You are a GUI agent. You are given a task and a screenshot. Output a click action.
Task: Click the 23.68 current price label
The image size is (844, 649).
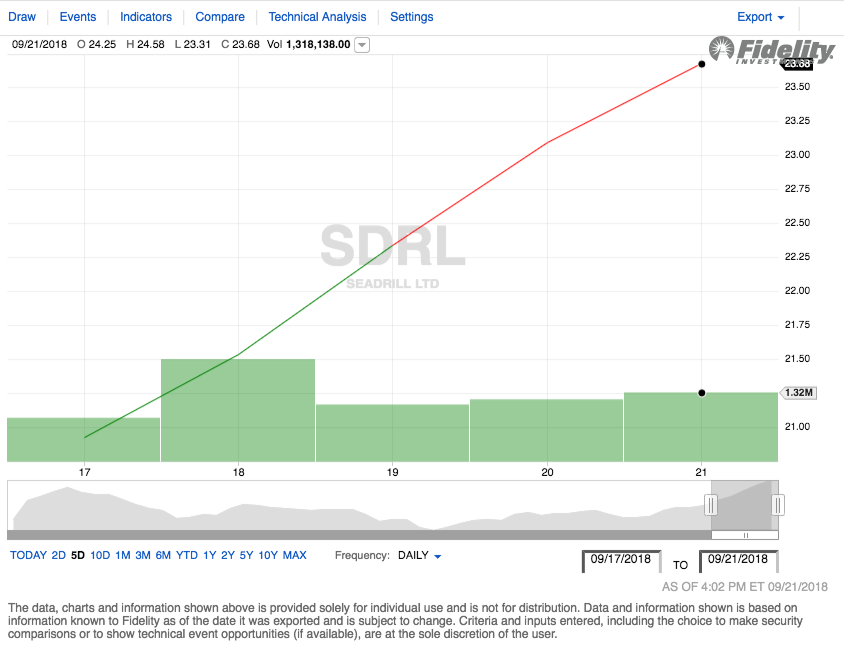(798, 64)
